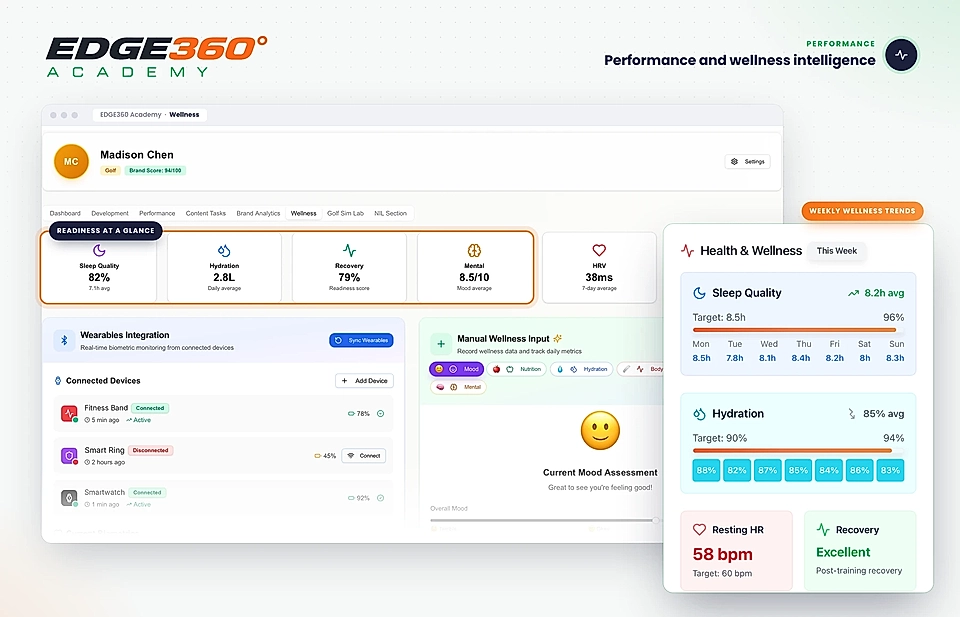The height and width of the screenshot is (617, 960).
Task: Click the smiley mood emoji
Action: pos(600,430)
